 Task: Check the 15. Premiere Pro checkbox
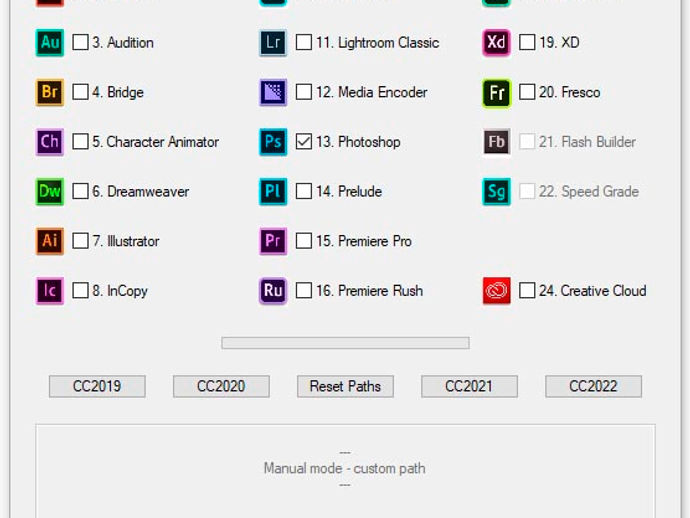(x=304, y=241)
